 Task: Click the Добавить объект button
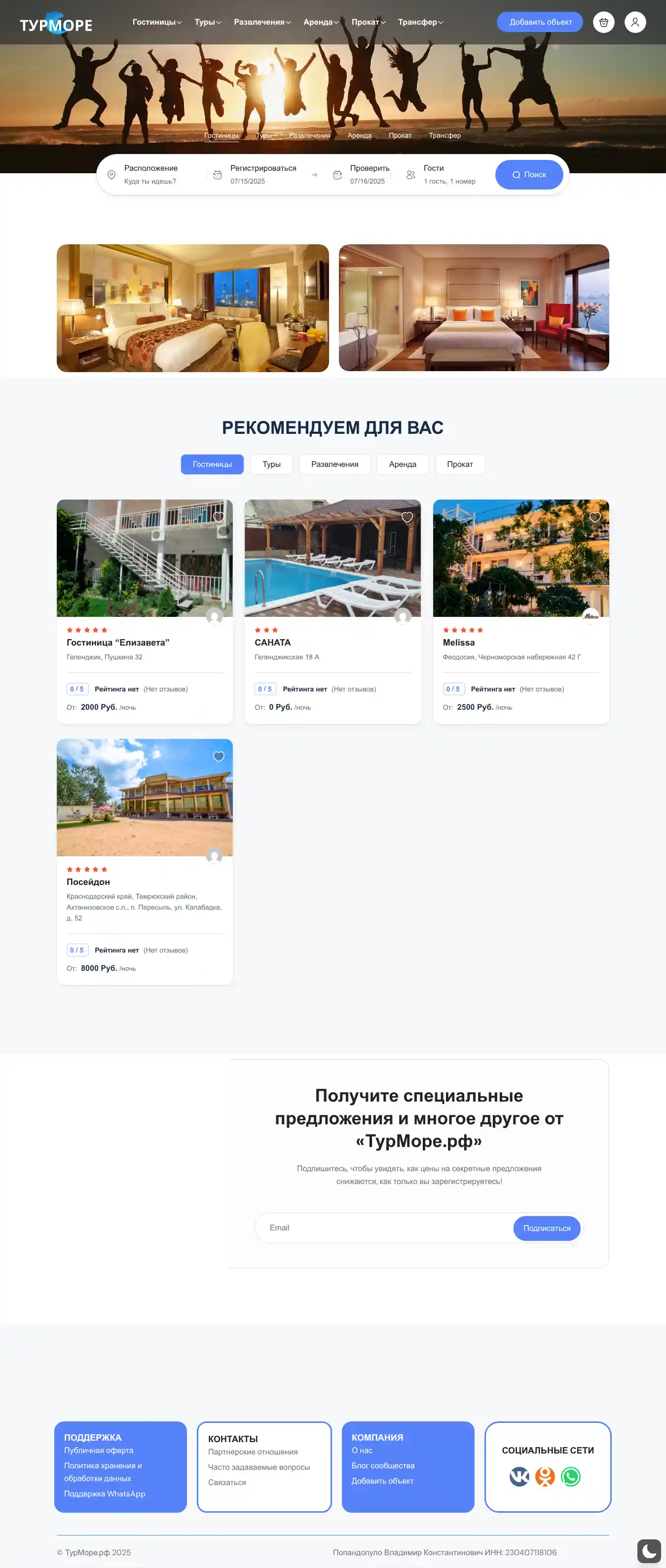coord(540,22)
